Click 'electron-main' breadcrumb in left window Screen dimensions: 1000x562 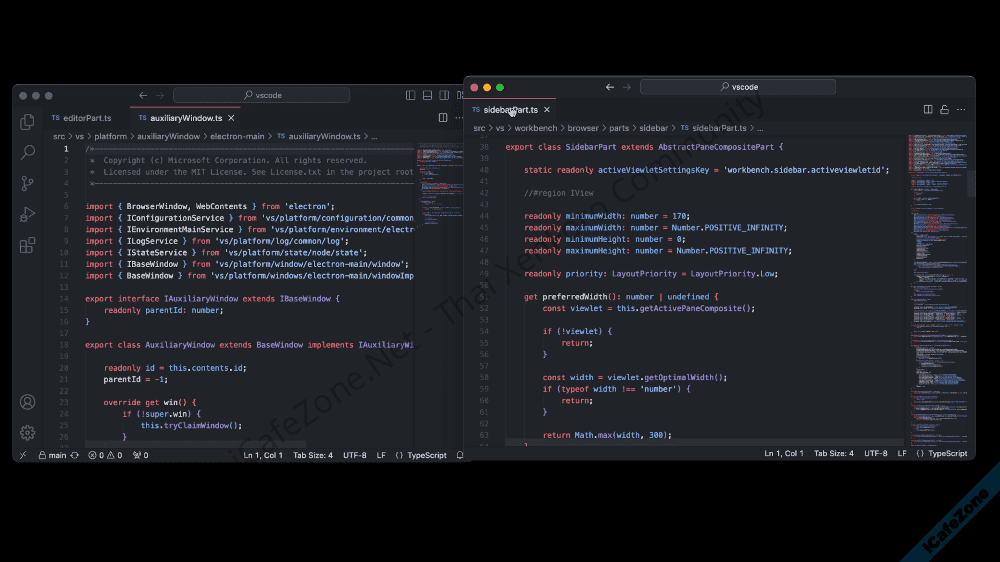[x=237, y=136]
